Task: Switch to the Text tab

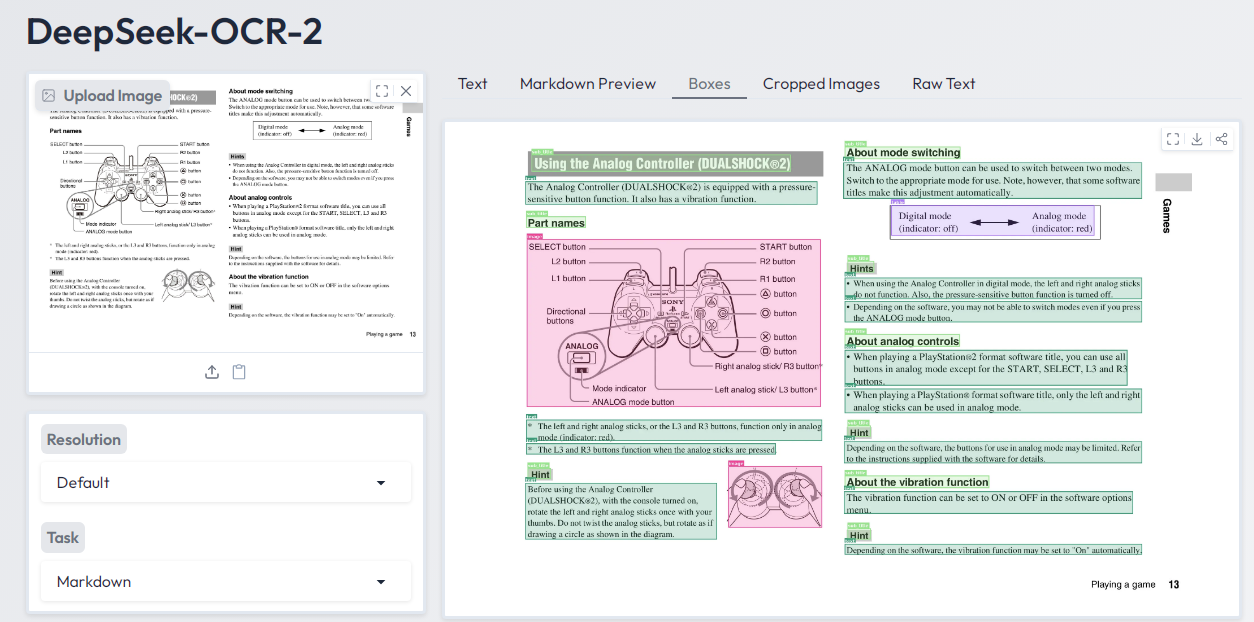Action: click(x=472, y=84)
